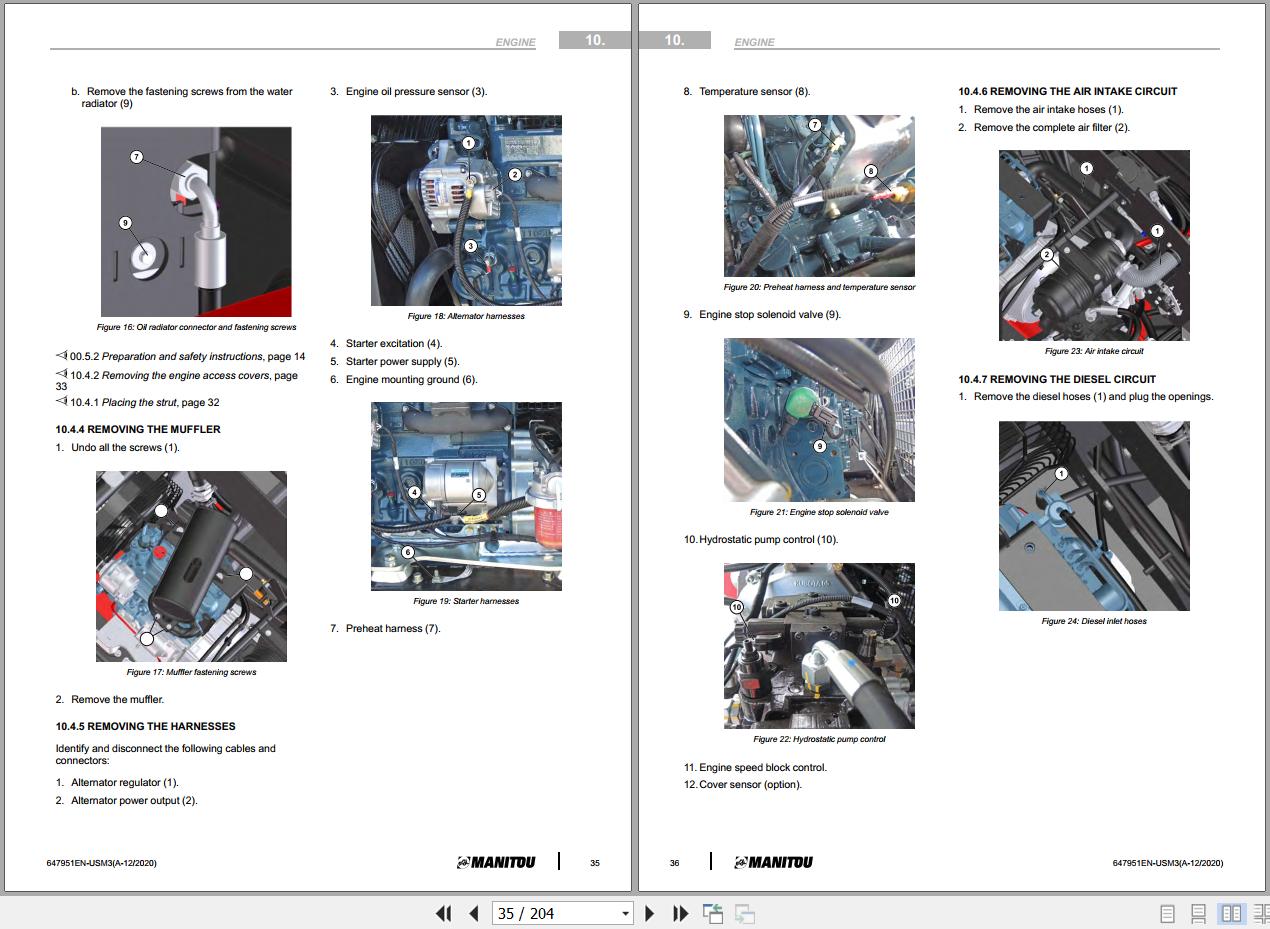This screenshot has height=929, width=1270.
Task: Click the caption 'Figure 22: Hydrostatic pump control'
Action: click(819, 739)
